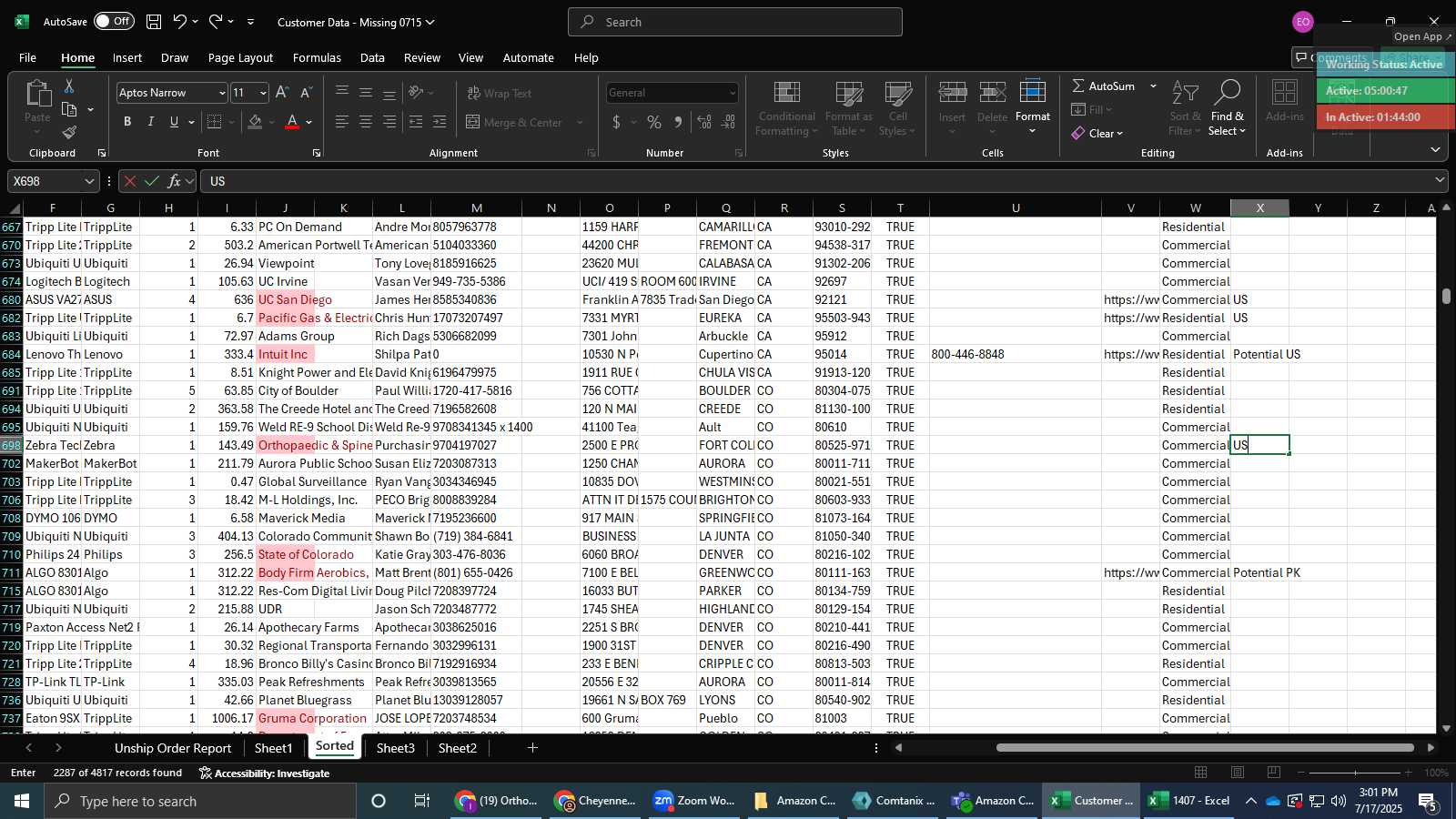
Task: Increase font size with the larger A icon
Action: 282,92
